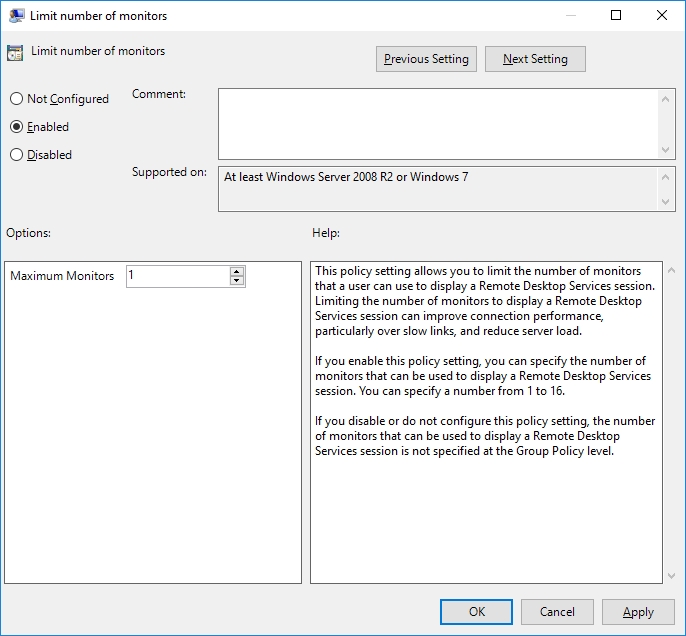Screen dimensions: 686x636
Task: Go to Previous Setting
Action: (426, 59)
